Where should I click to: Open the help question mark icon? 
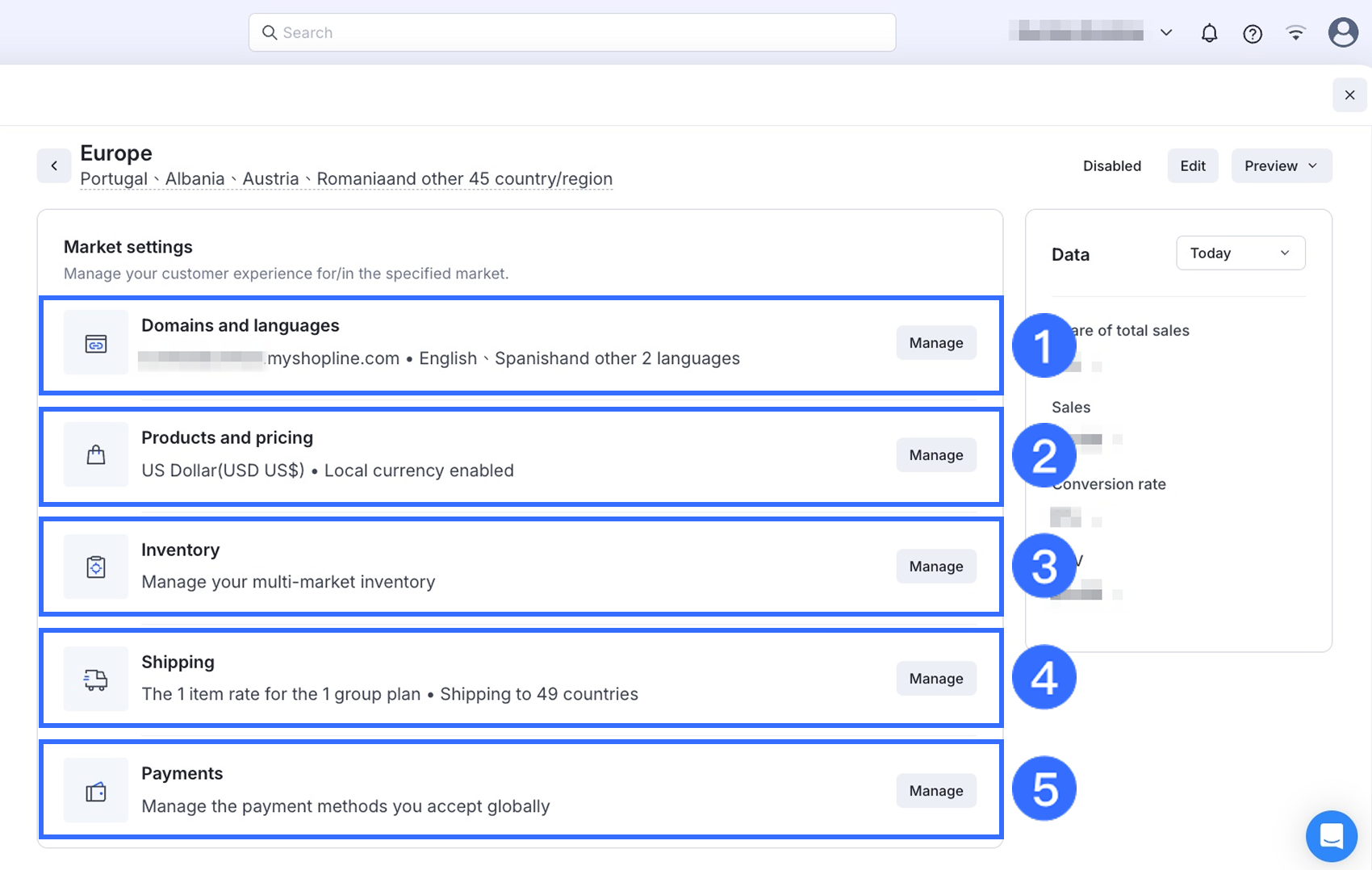[x=1253, y=33]
